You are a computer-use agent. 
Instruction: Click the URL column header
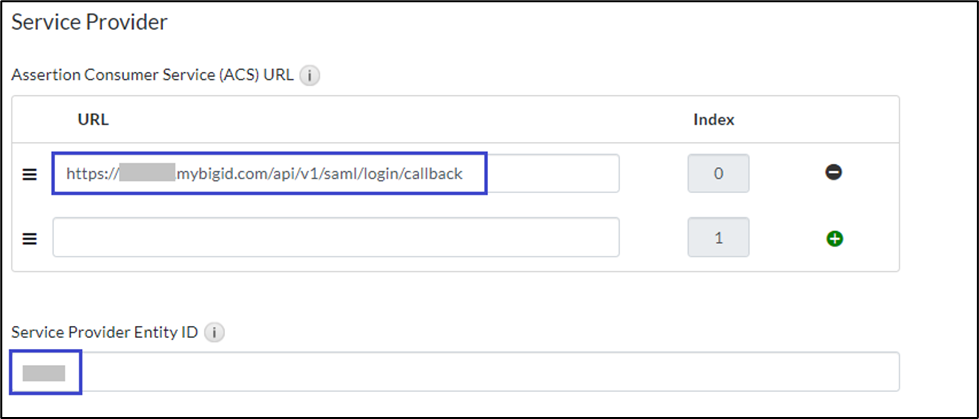pos(93,120)
